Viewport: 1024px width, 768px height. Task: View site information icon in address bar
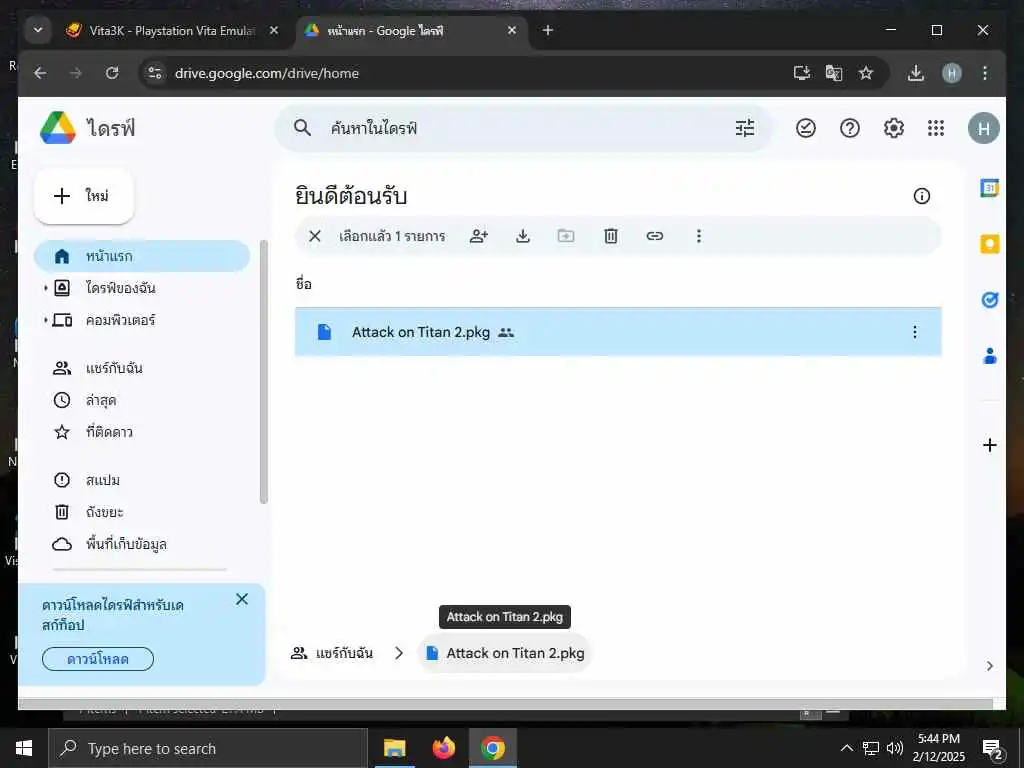[155, 73]
